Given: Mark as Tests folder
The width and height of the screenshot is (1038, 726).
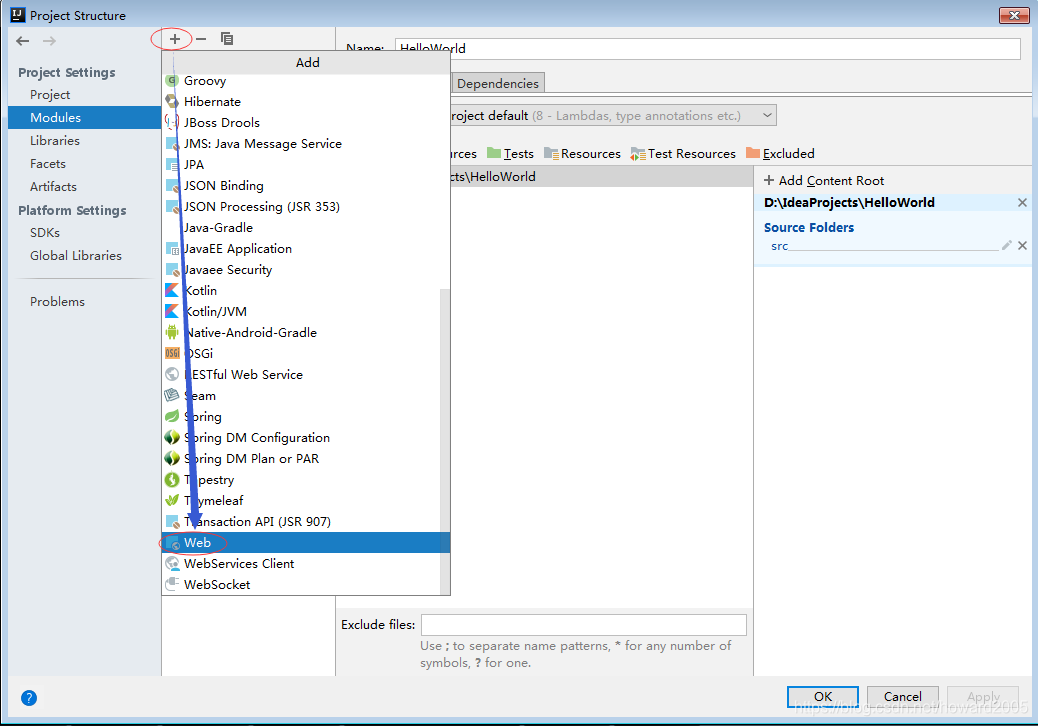Looking at the screenshot, I should pyautogui.click(x=510, y=154).
